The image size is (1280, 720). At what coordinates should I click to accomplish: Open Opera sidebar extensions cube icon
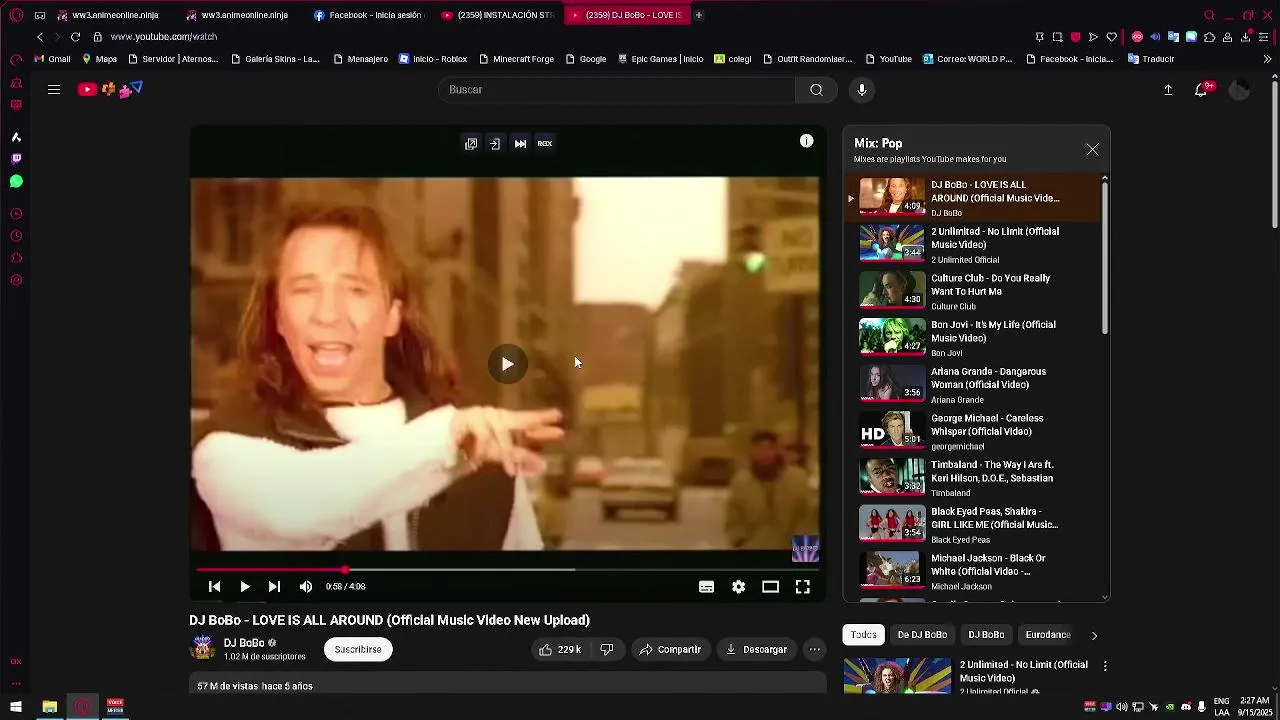click(16, 258)
